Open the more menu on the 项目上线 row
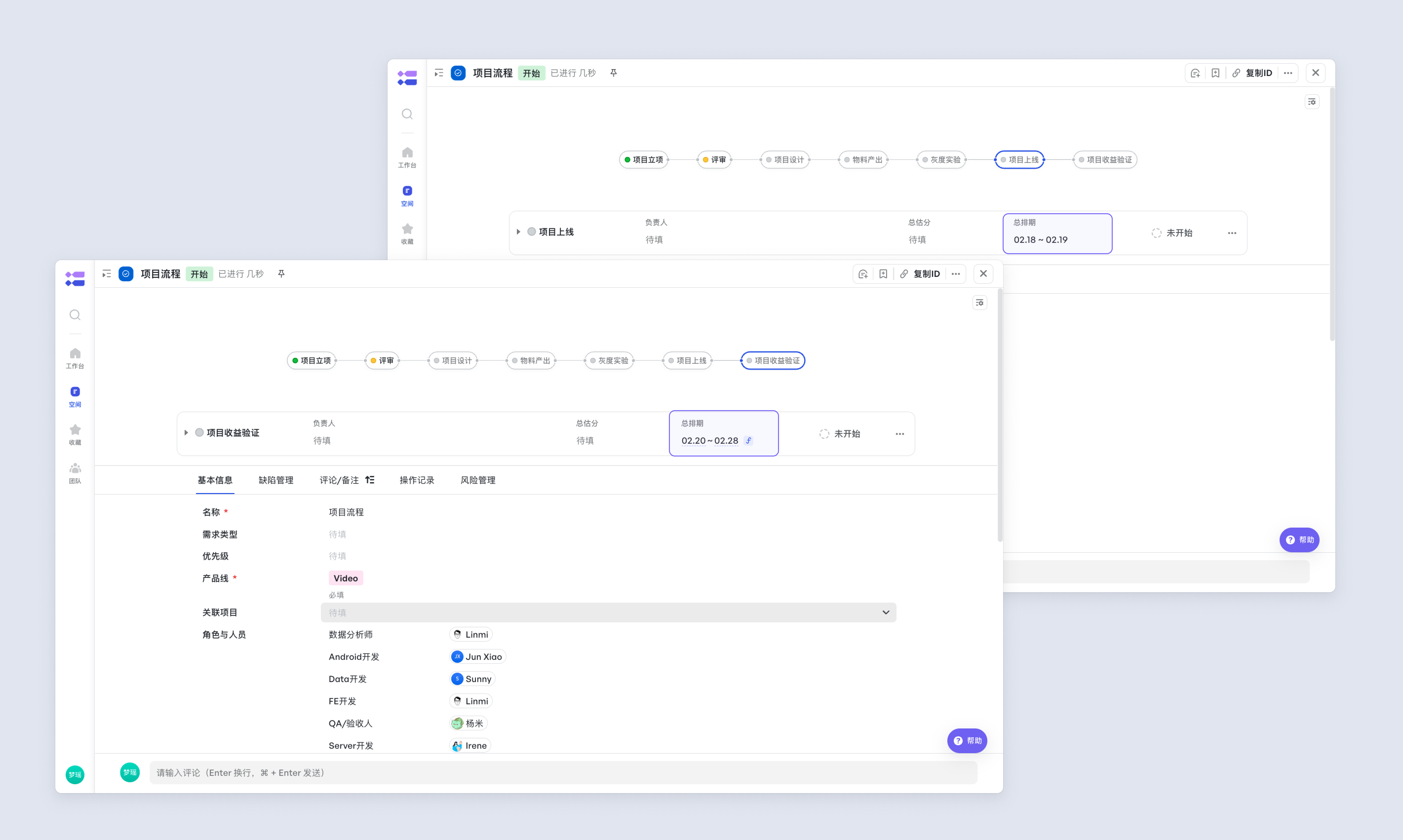 point(1232,233)
